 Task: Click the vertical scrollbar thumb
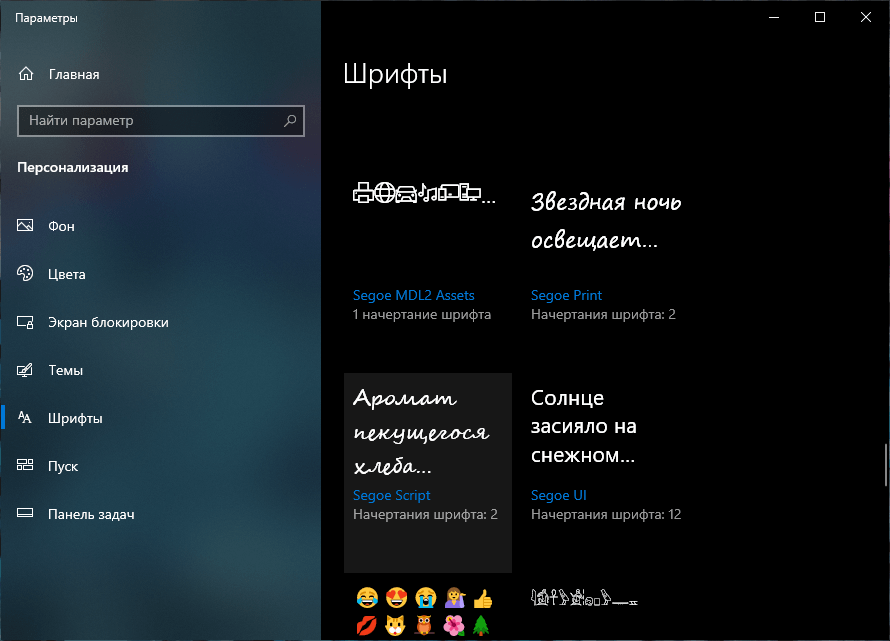point(884,463)
